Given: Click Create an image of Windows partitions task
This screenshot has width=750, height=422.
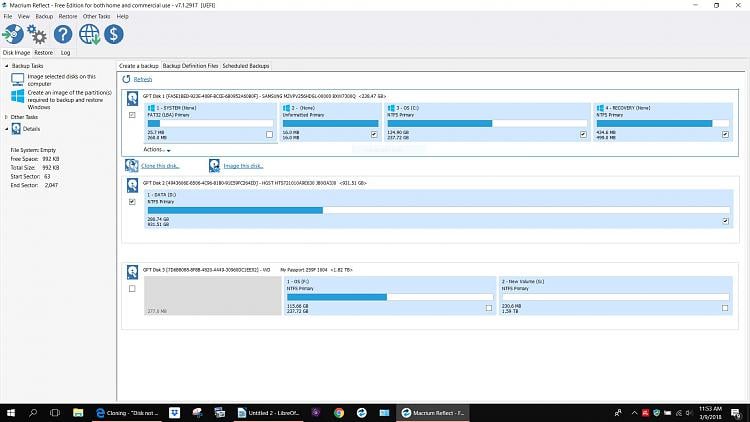Looking at the screenshot, I should point(69,100).
